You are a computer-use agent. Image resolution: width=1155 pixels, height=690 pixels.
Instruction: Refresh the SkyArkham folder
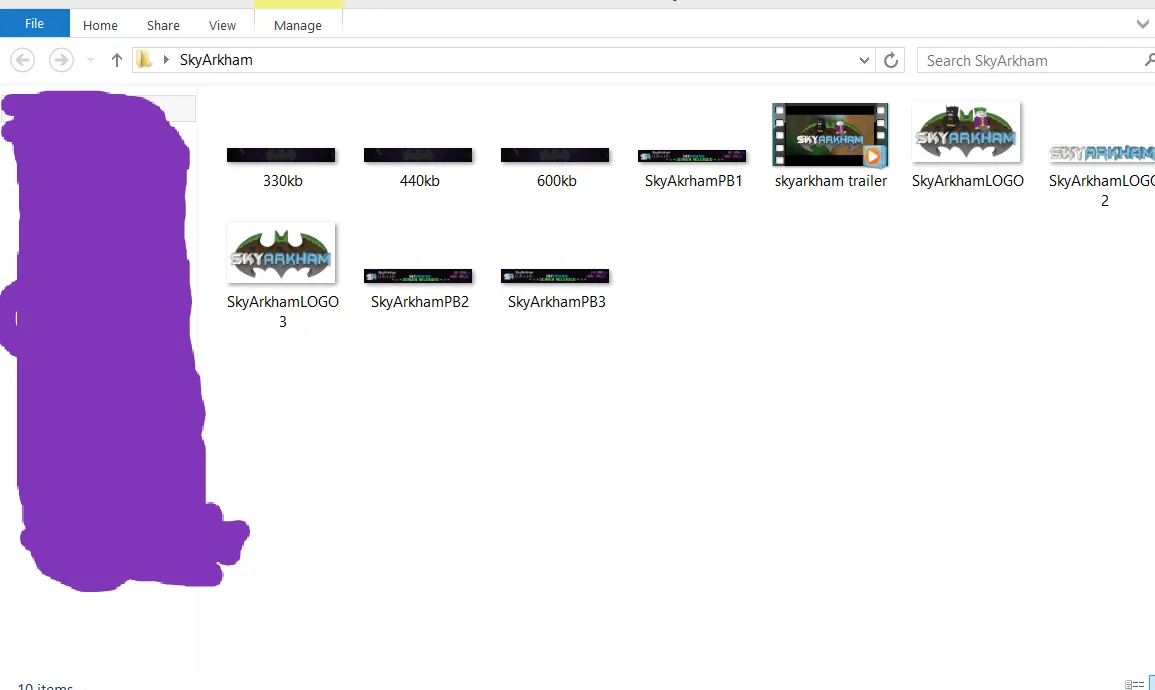click(891, 60)
